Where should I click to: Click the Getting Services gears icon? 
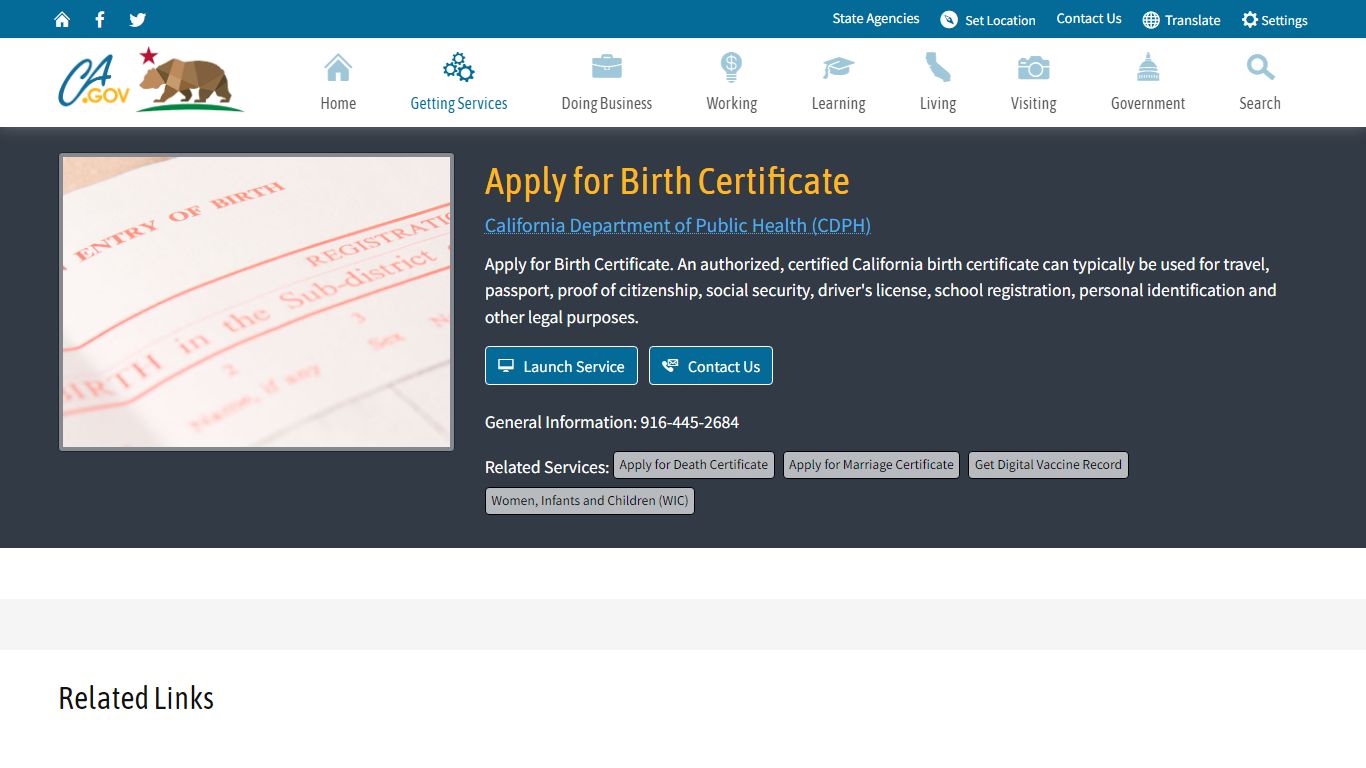[459, 68]
